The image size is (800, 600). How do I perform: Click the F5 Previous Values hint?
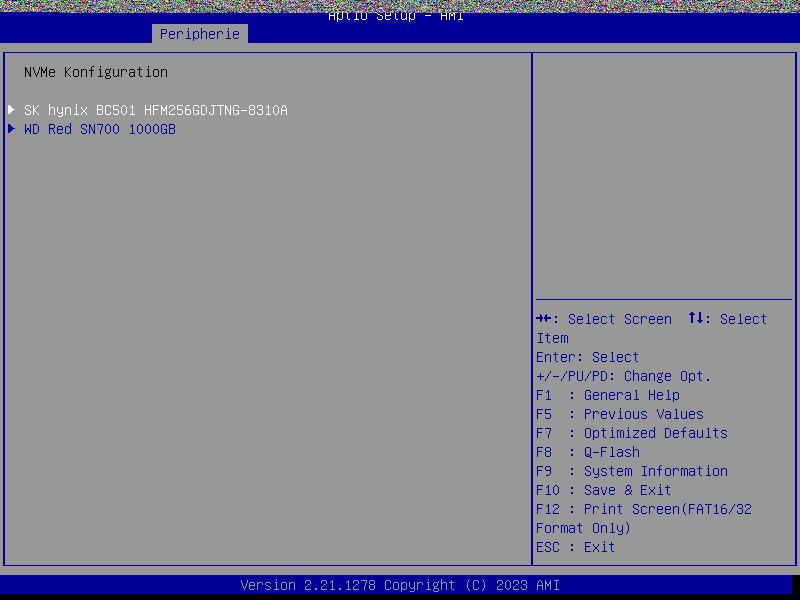click(620, 414)
